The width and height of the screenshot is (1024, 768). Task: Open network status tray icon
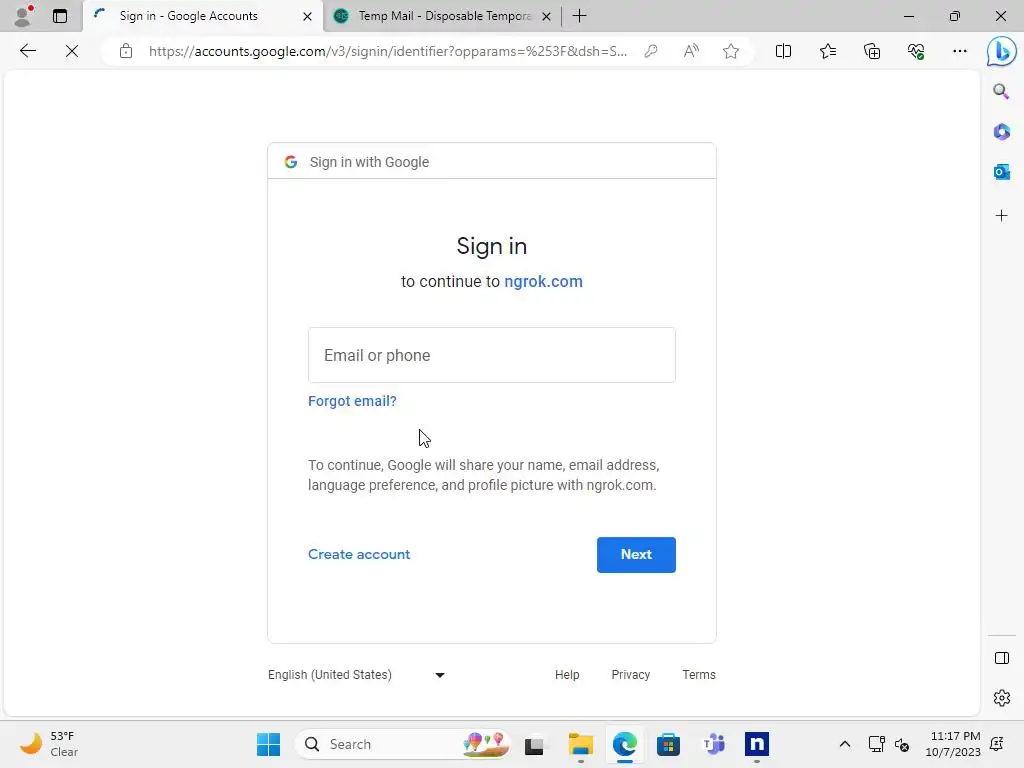tap(876, 744)
